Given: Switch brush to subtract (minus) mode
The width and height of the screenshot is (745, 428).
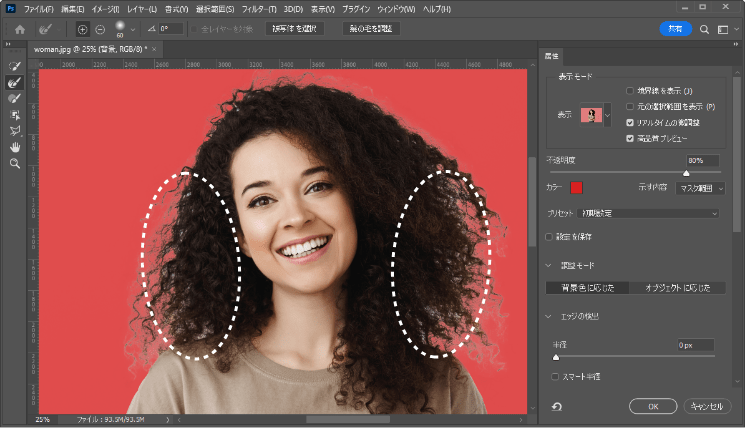Looking at the screenshot, I should [100, 29].
